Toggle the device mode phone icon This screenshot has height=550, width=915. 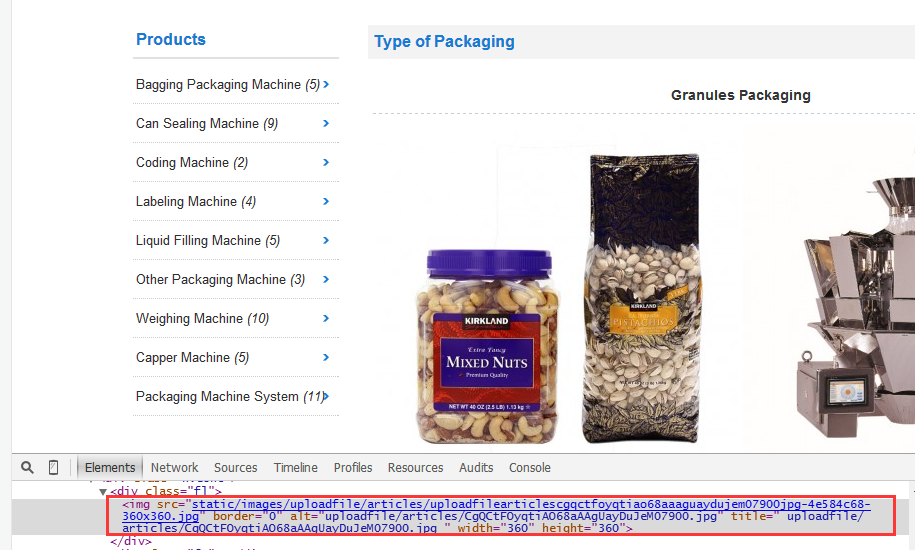[x=53, y=467]
